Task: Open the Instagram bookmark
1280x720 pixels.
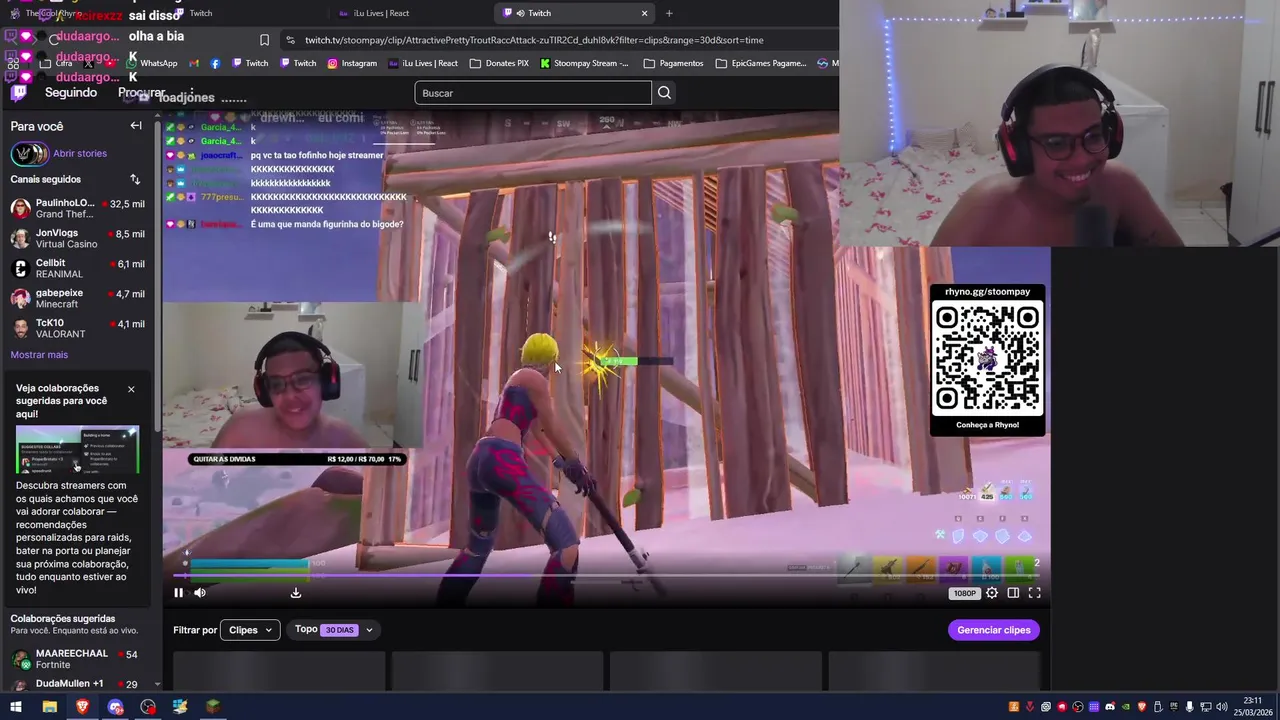Action: pyautogui.click(x=351, y=63)
